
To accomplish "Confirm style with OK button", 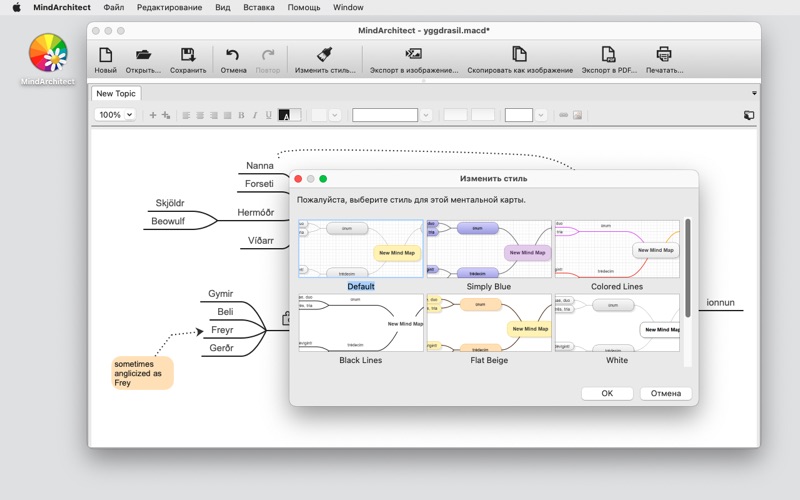I will (607, 393).
